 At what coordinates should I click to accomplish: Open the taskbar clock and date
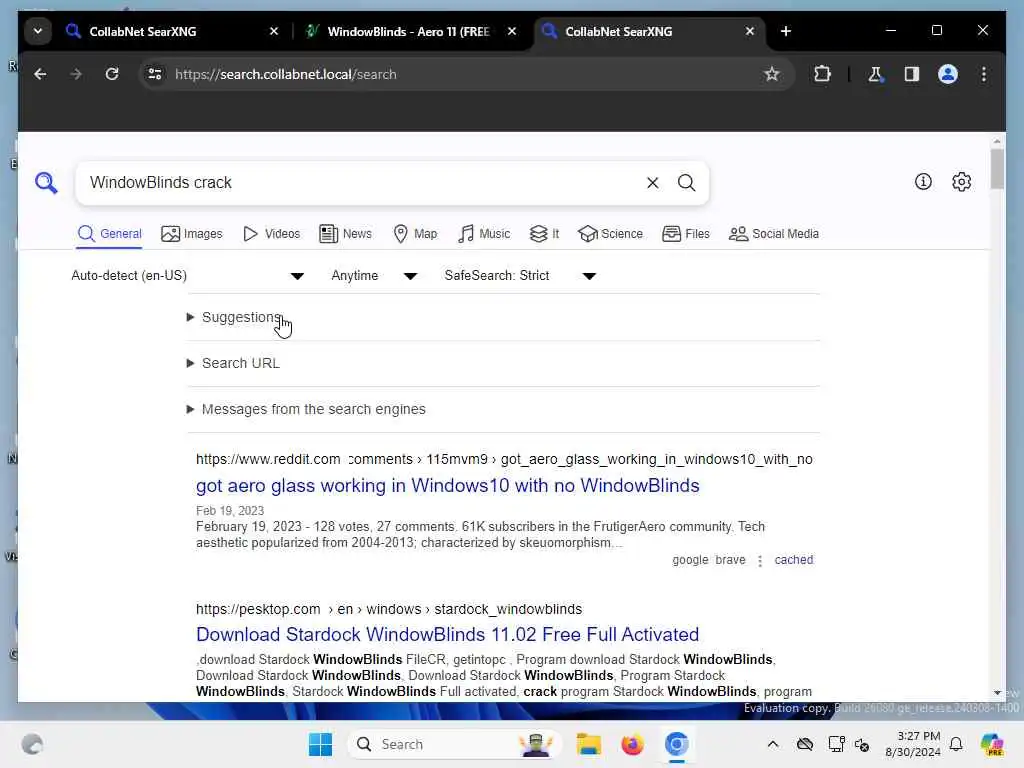tap(912, 744)
